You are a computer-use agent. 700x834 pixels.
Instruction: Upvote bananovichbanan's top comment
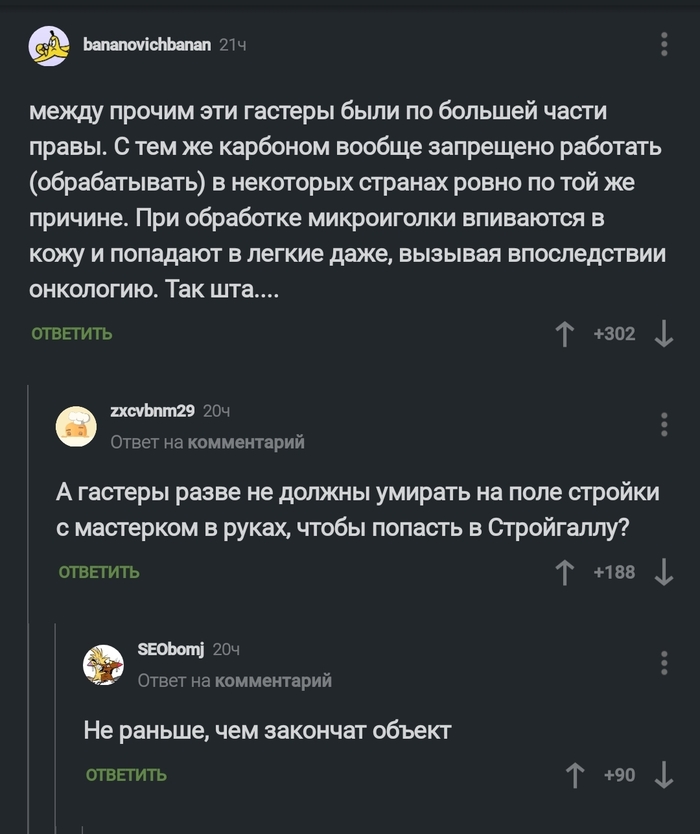tap(565, 335)
